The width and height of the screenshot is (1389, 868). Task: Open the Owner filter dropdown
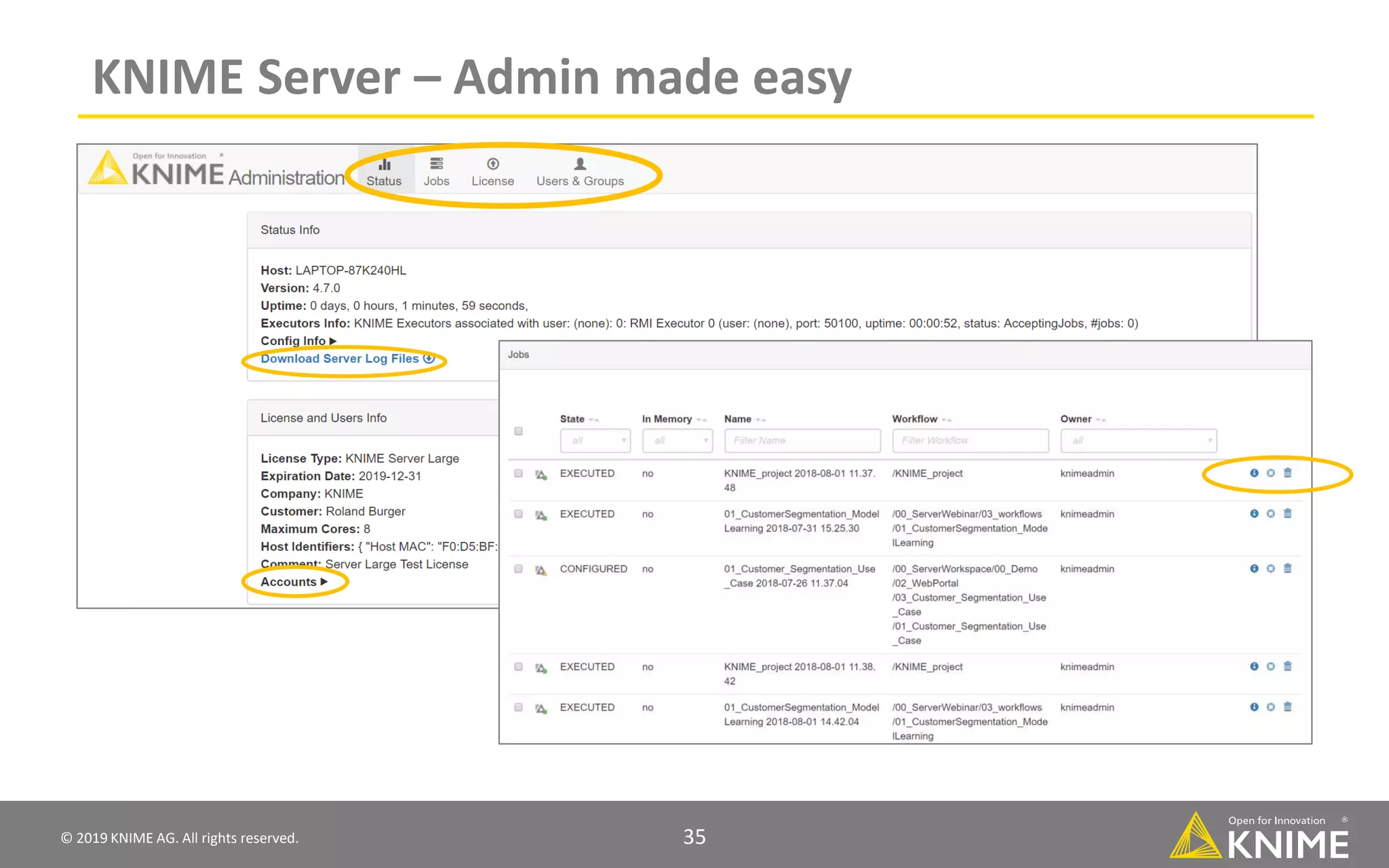[x=1138, y=441]
